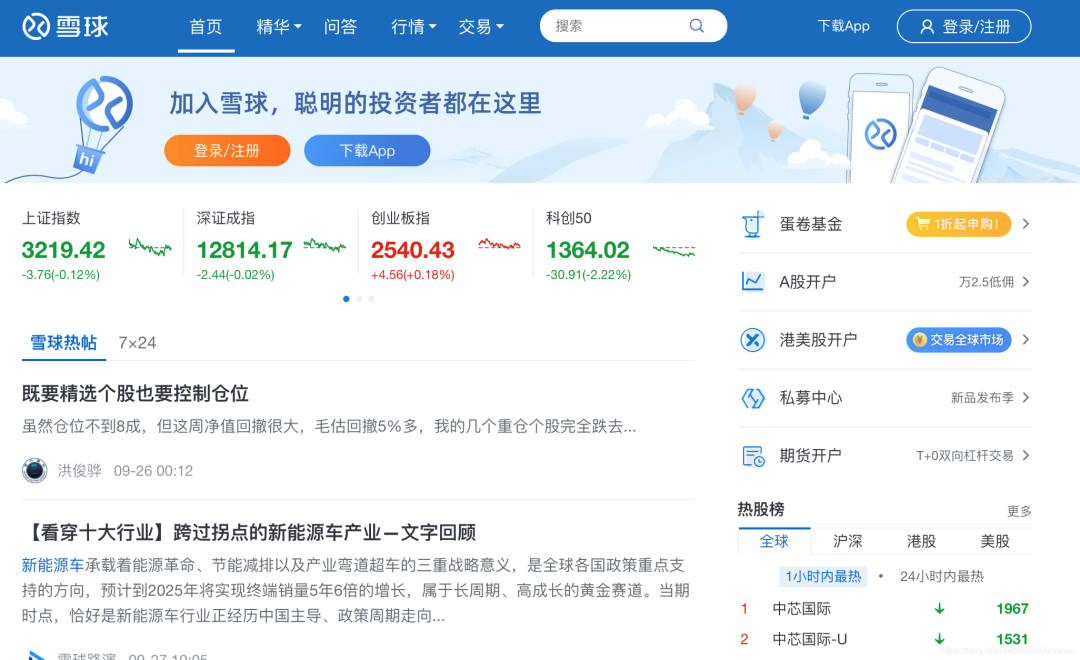Click blue 下载App banner button
Screen dimensions: 1080x660
[367, 150]
